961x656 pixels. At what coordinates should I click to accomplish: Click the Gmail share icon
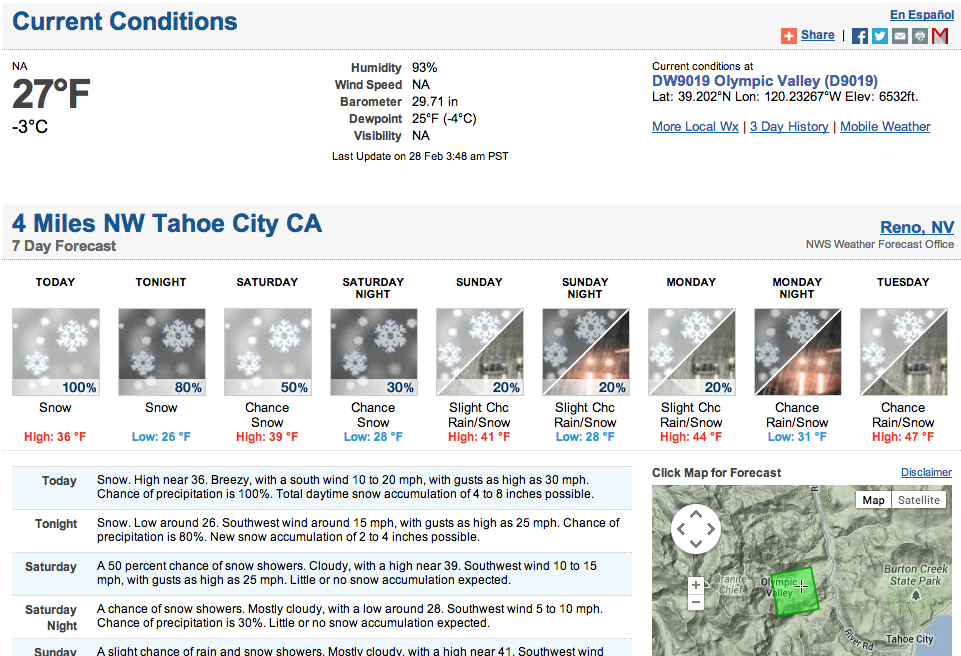[x=940, y=36]
